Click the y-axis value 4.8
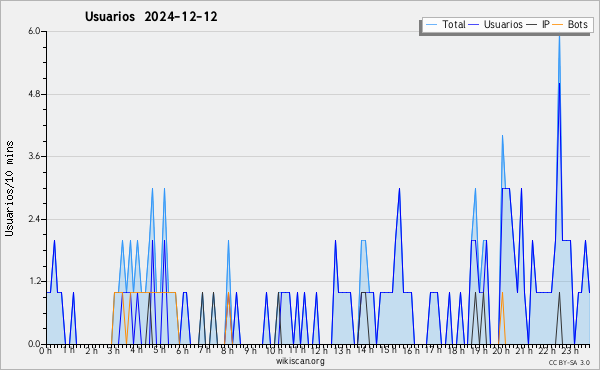 tap(34, 94)
